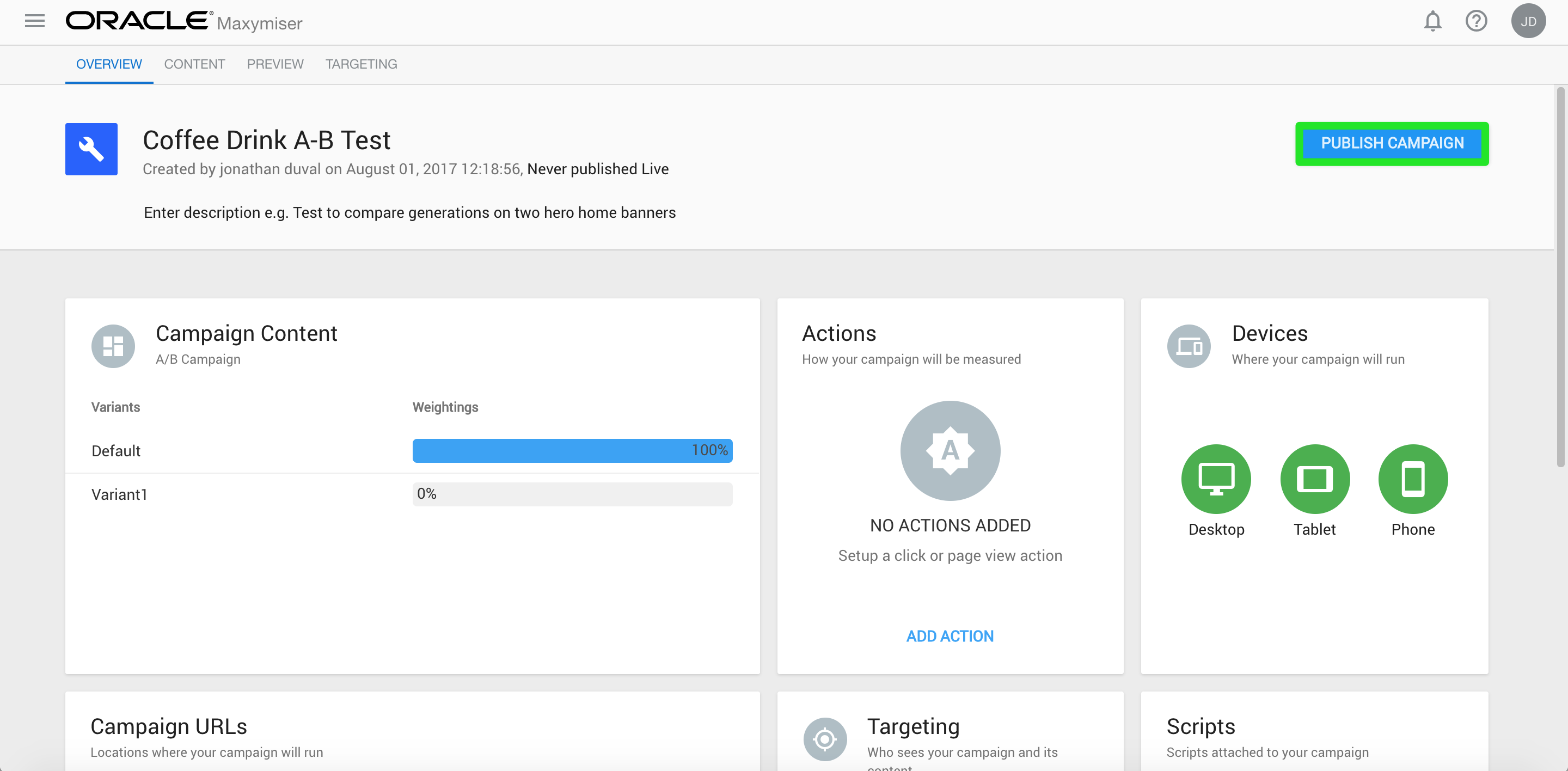
Task: Open the hamburger navigation menu
Action: click(x=35, y=21)
